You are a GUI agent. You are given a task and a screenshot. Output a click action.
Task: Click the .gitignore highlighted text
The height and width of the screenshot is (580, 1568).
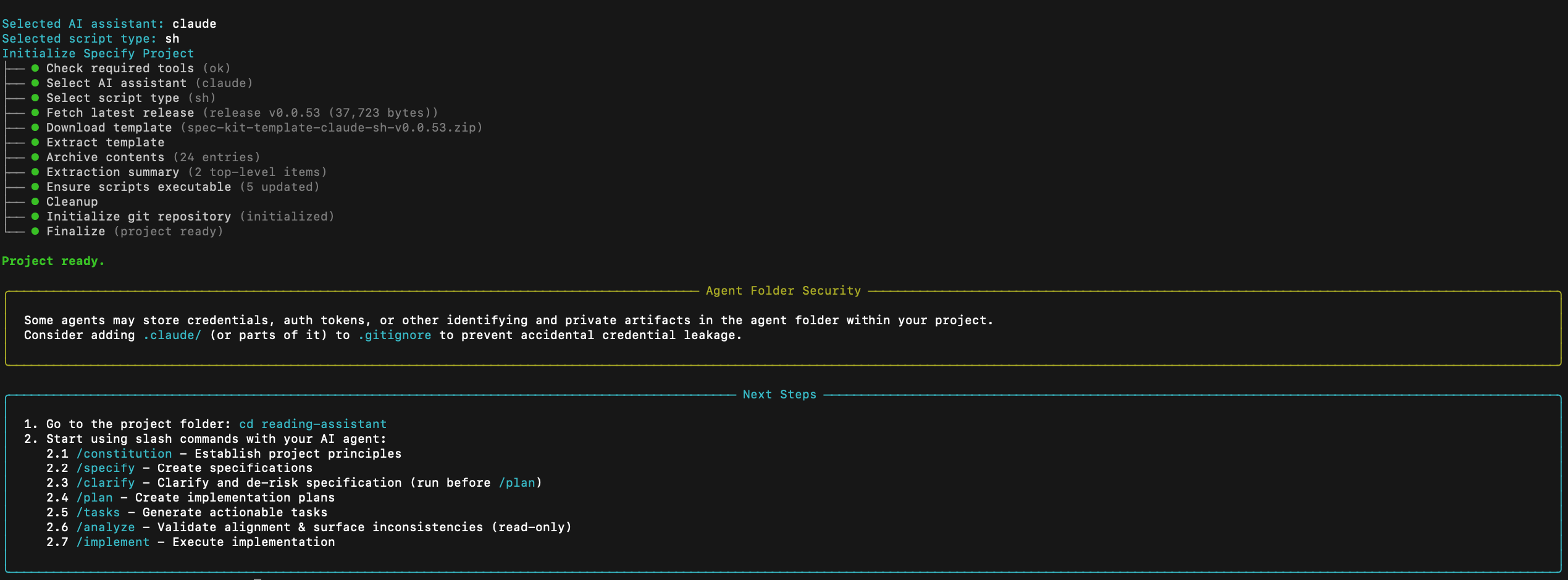pyautogui.click(x=395, y=335)
